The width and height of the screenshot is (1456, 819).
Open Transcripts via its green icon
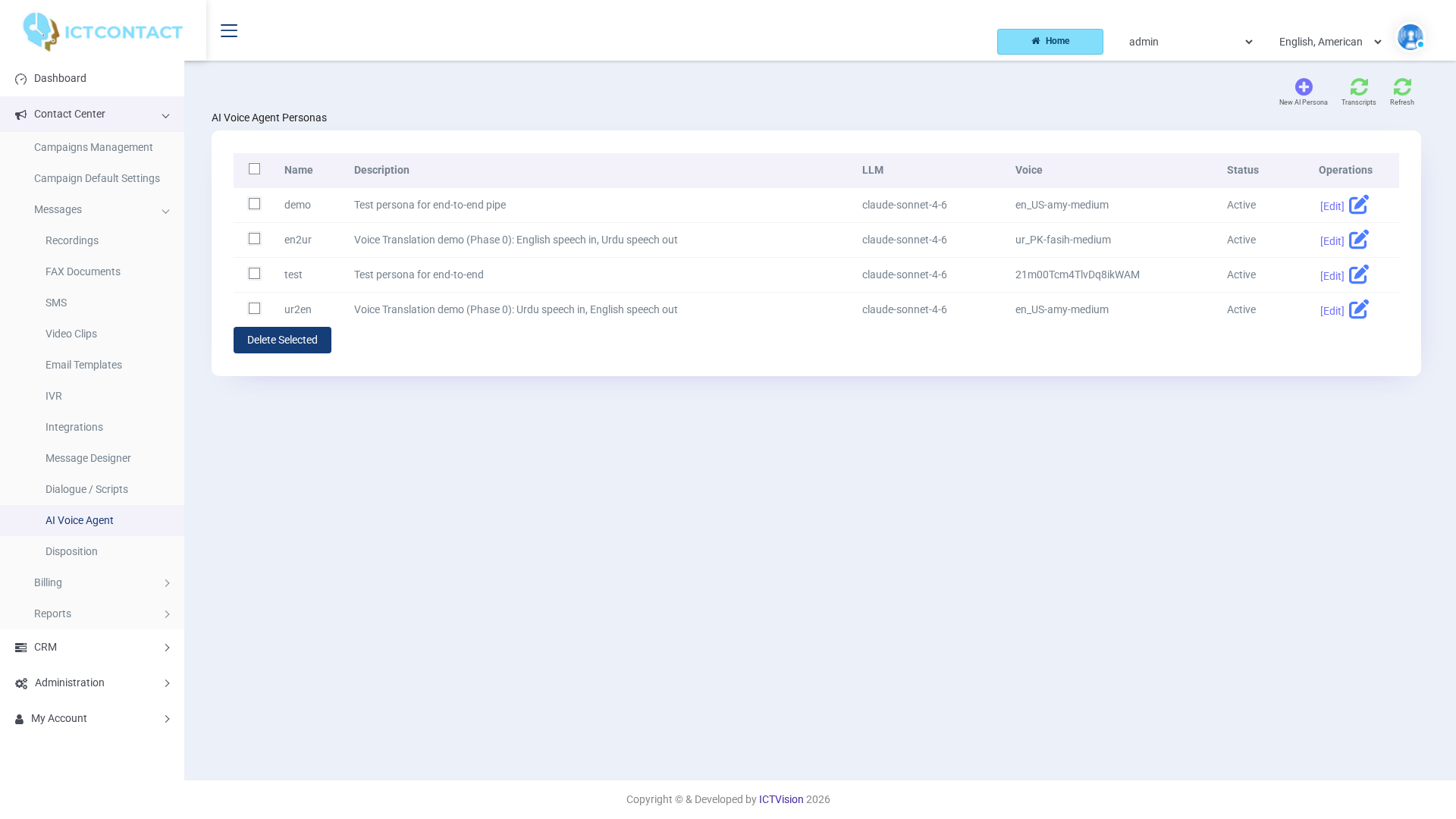(1359, 86)
